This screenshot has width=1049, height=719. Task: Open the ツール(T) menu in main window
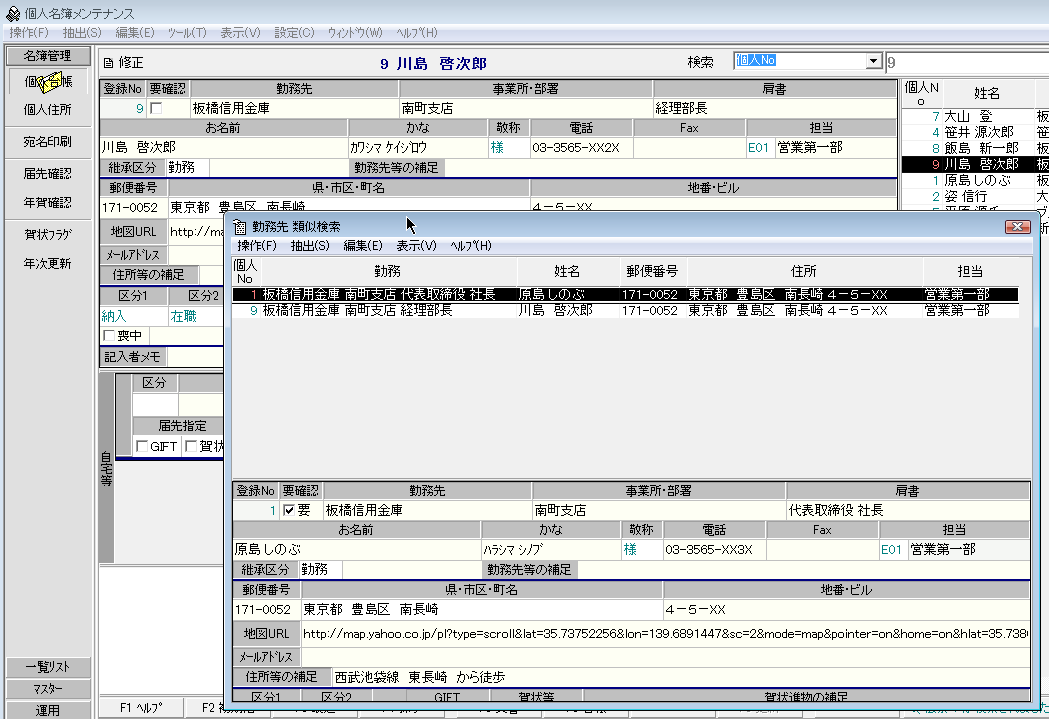(x=186, y=33)
